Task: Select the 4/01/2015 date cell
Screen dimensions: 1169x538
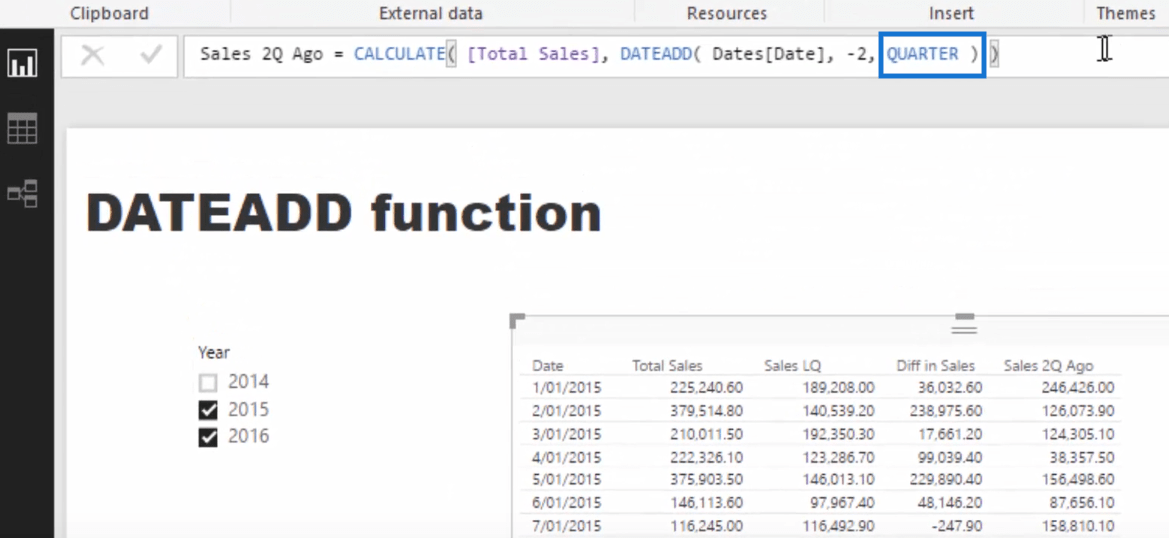Action: point(567,457)
